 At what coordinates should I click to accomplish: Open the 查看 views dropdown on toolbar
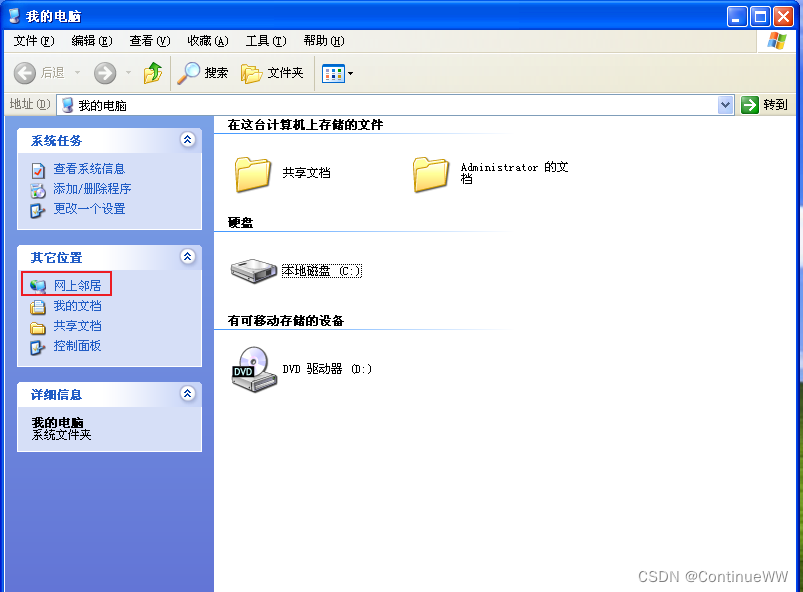tap(335, 73)
